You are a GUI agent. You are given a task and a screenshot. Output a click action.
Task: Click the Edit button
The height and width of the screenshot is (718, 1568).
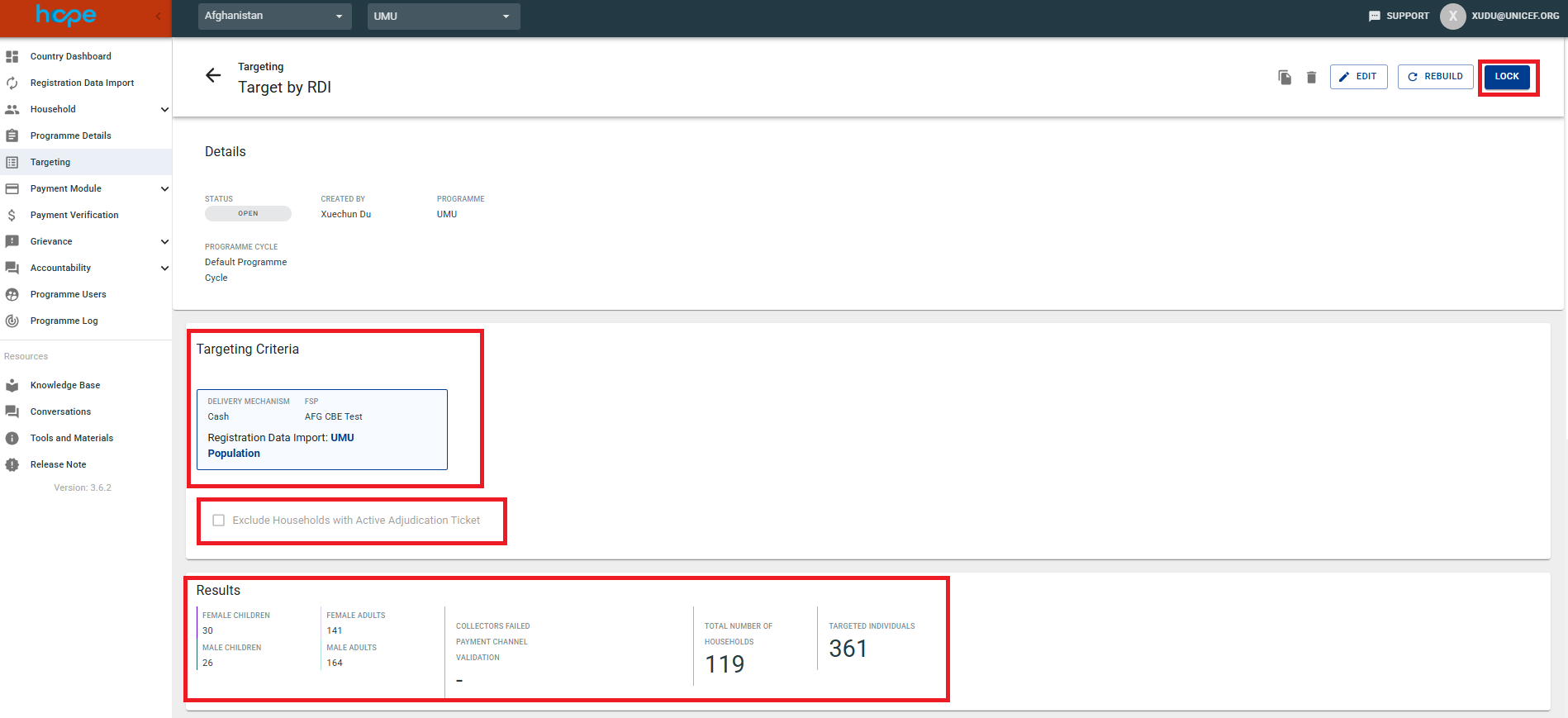pyautogui.click(x=1358, y=77)
